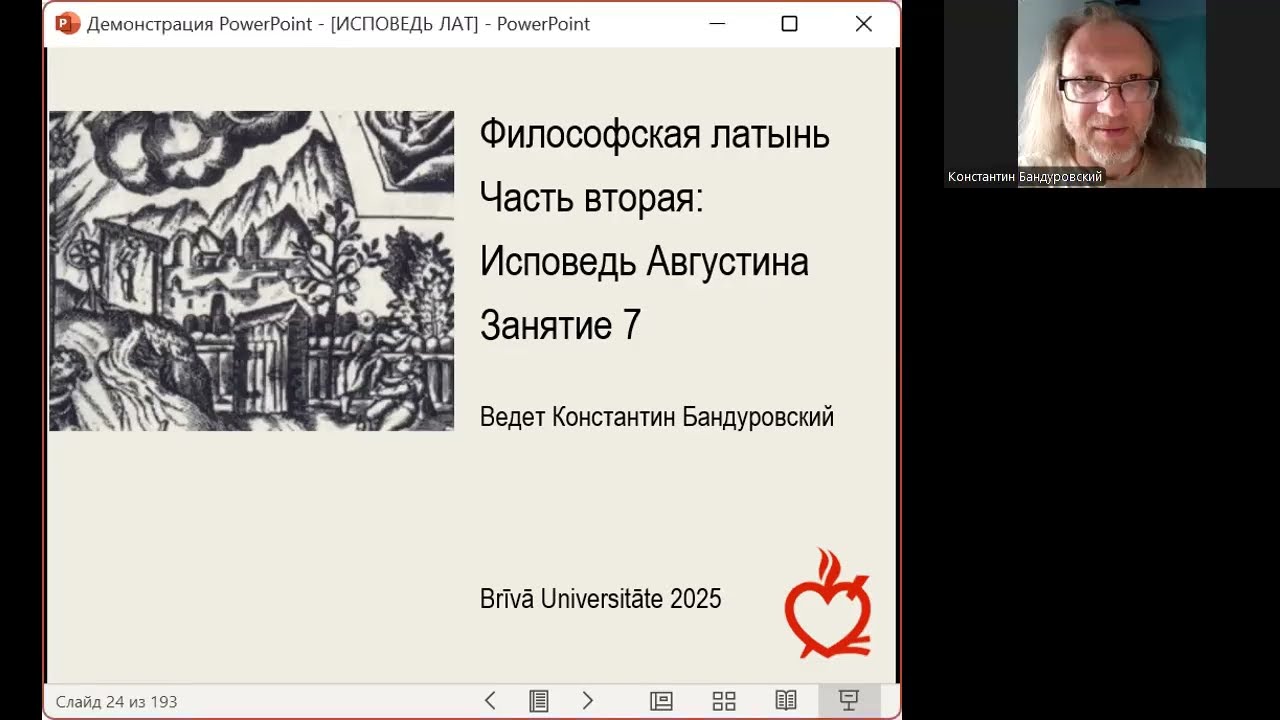Screen dimensions: 1280x720
Task: Minimize the PowerPoint presentation window
Action: tap(717, 24)
